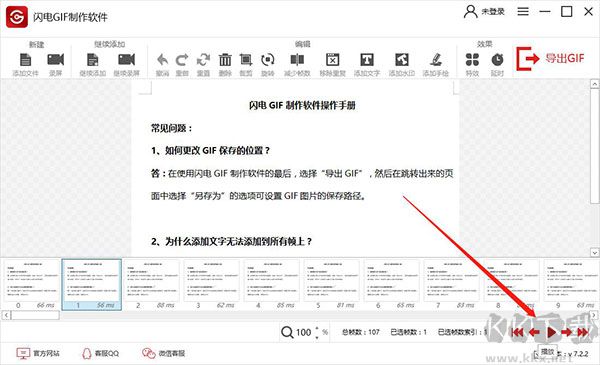Open the 特效 effects icon
600x365 pixels.
(472, 60)
